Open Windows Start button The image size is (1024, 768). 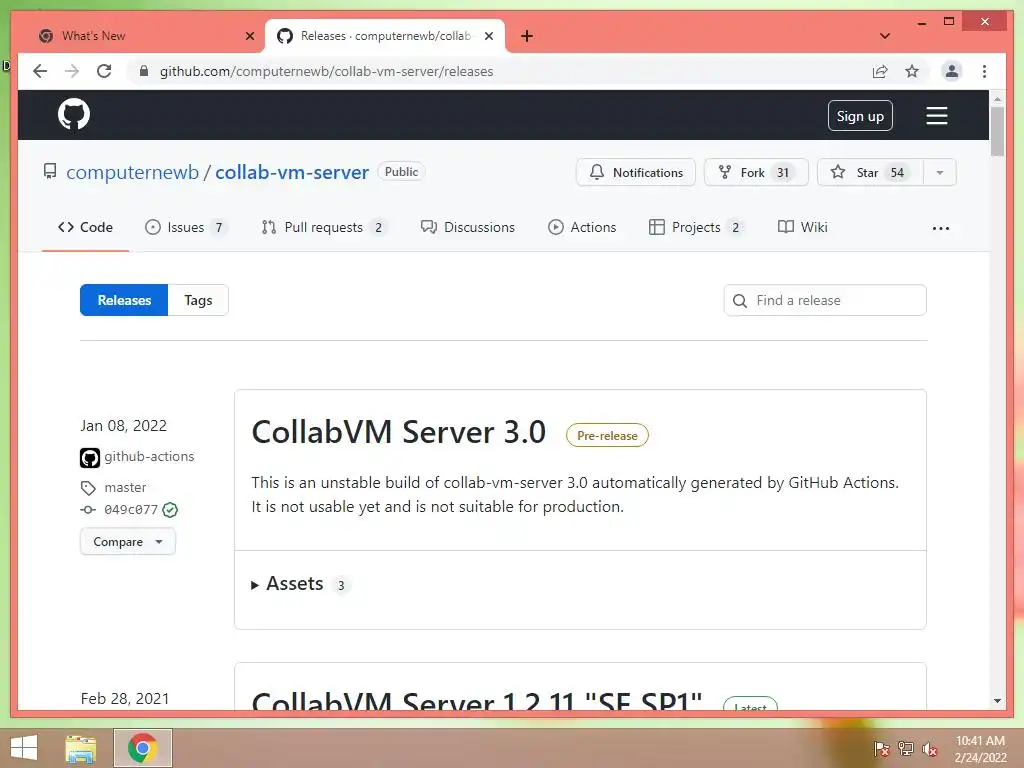coord(24,748)
